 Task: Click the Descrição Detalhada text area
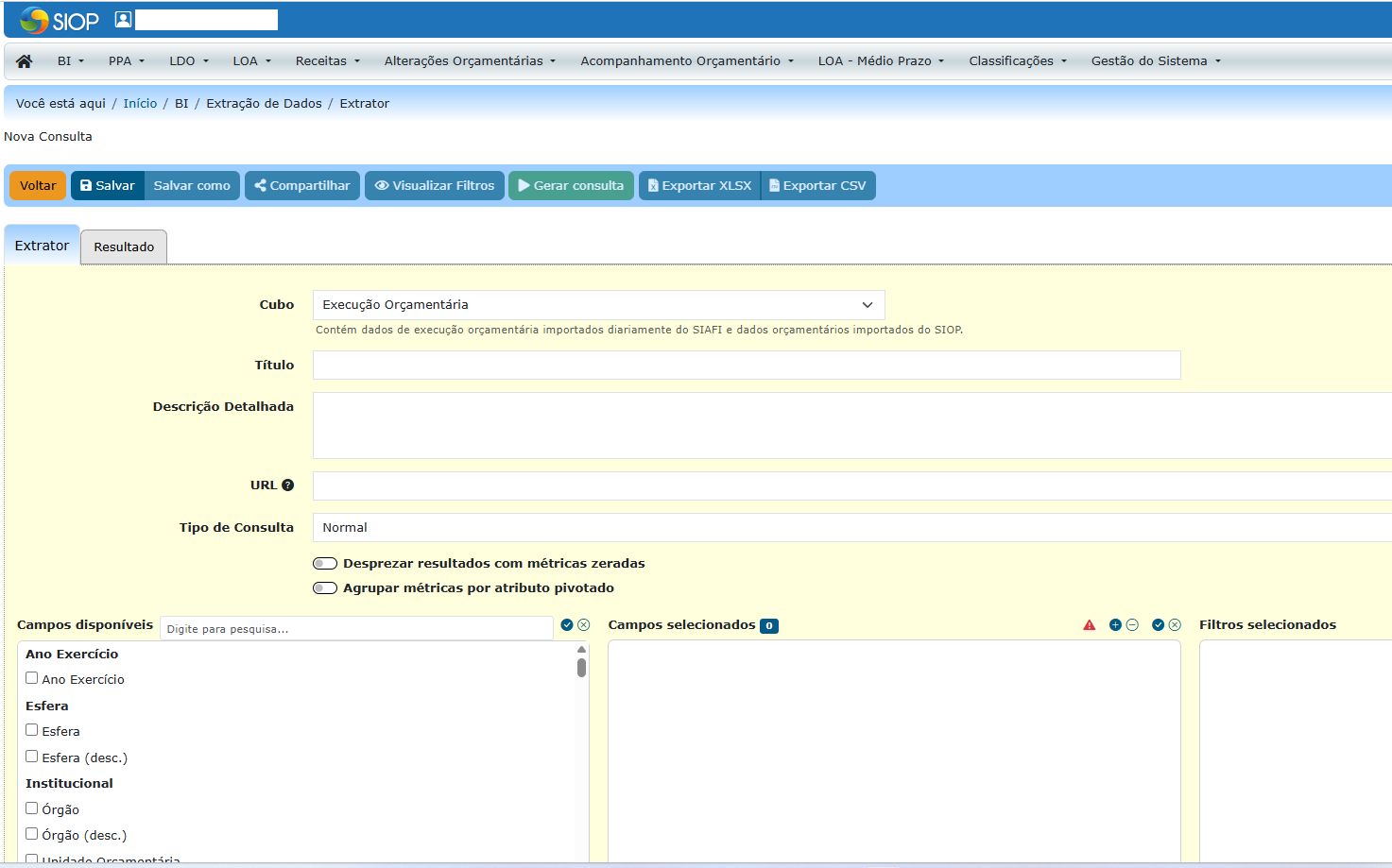(852, 425)
